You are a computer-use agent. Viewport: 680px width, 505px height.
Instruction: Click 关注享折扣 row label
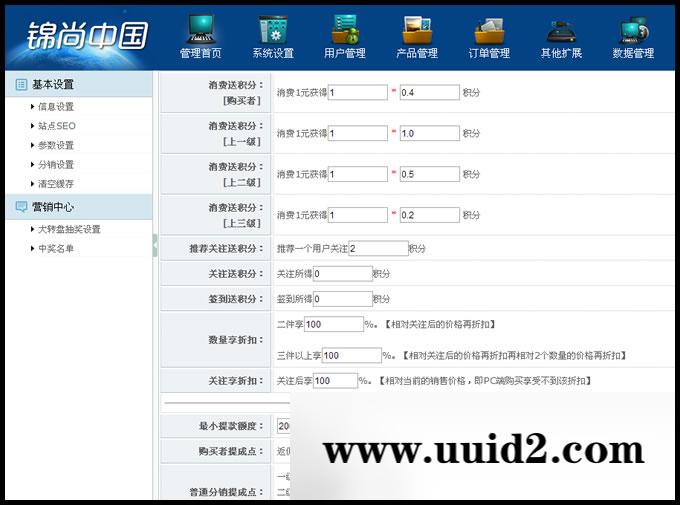(x=235, y=380)
